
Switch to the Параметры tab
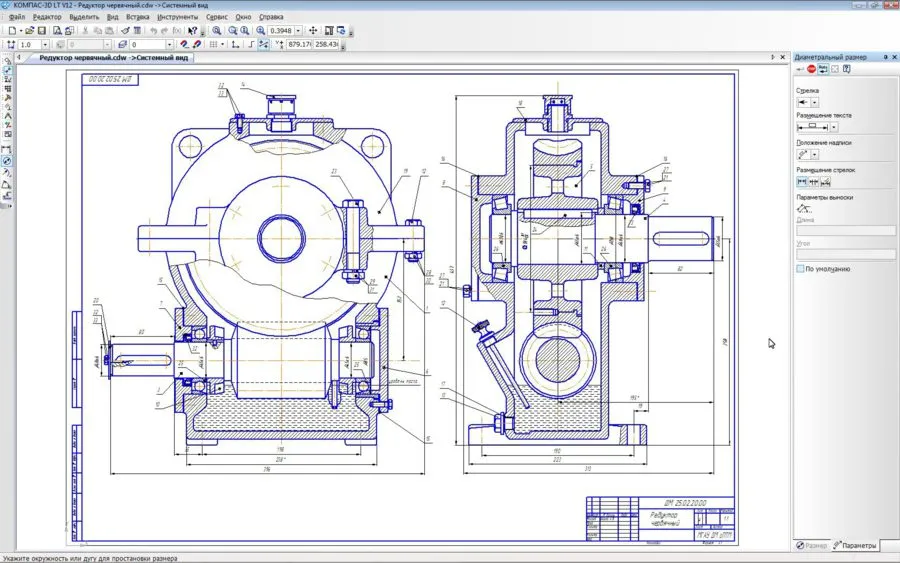855,545
